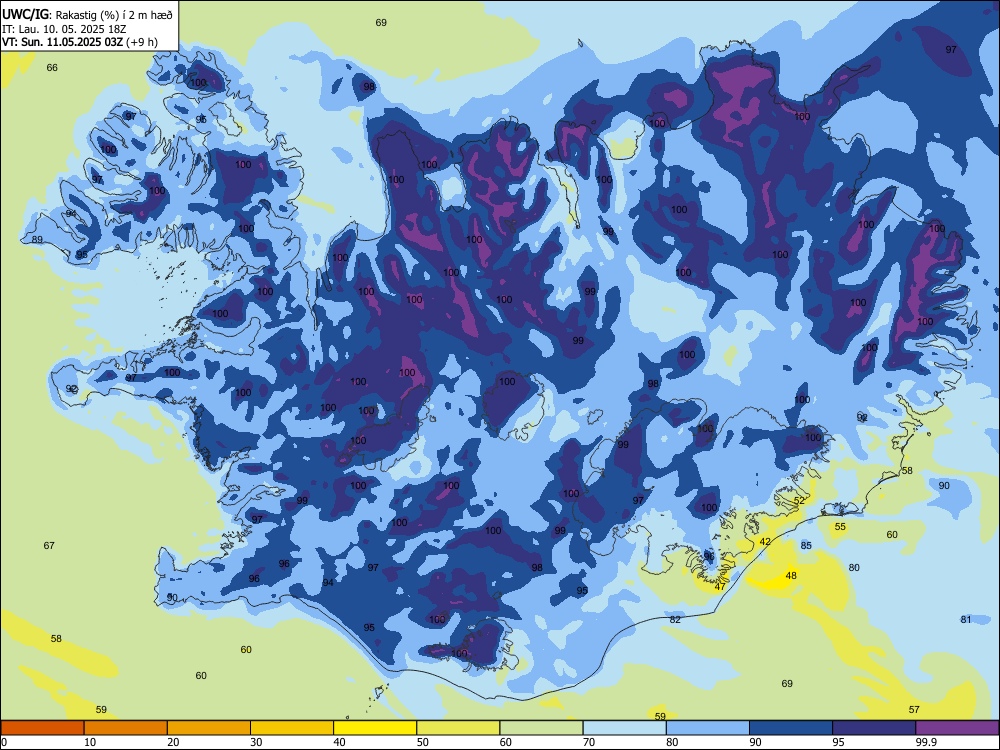Click the map value '82' on the southern coastline
The width and height of the screenshot is (1000, 750).
[x=675, y=619]
